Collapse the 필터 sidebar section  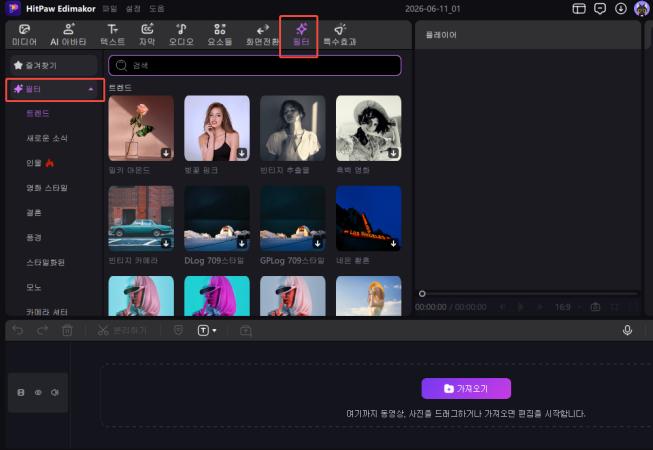[91, 89]
